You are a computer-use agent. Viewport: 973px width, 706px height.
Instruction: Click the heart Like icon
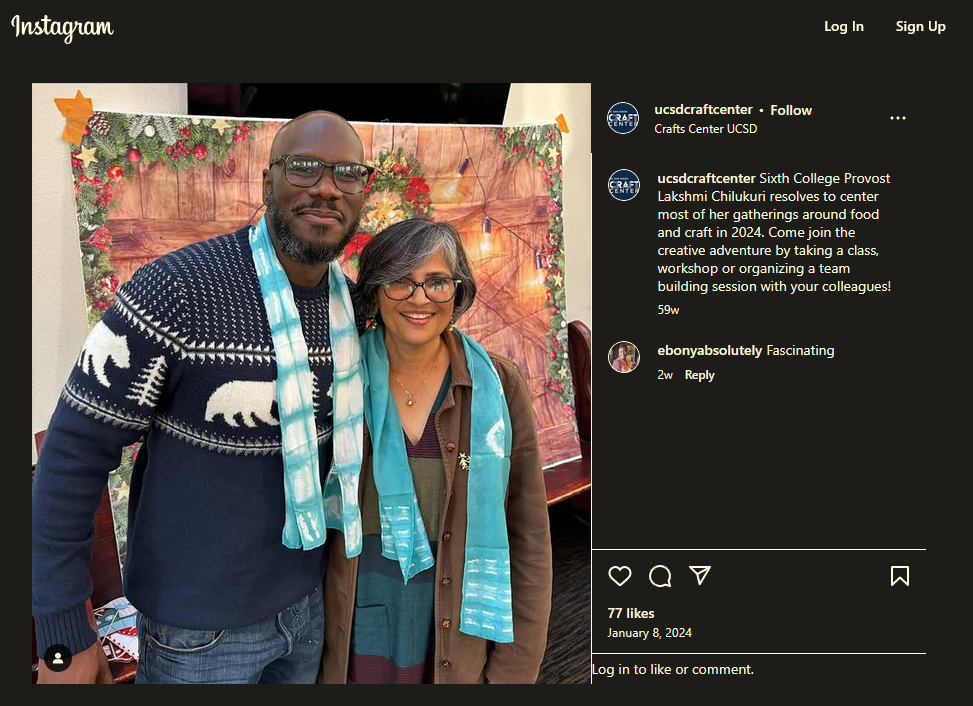click(x=619, y=576)
